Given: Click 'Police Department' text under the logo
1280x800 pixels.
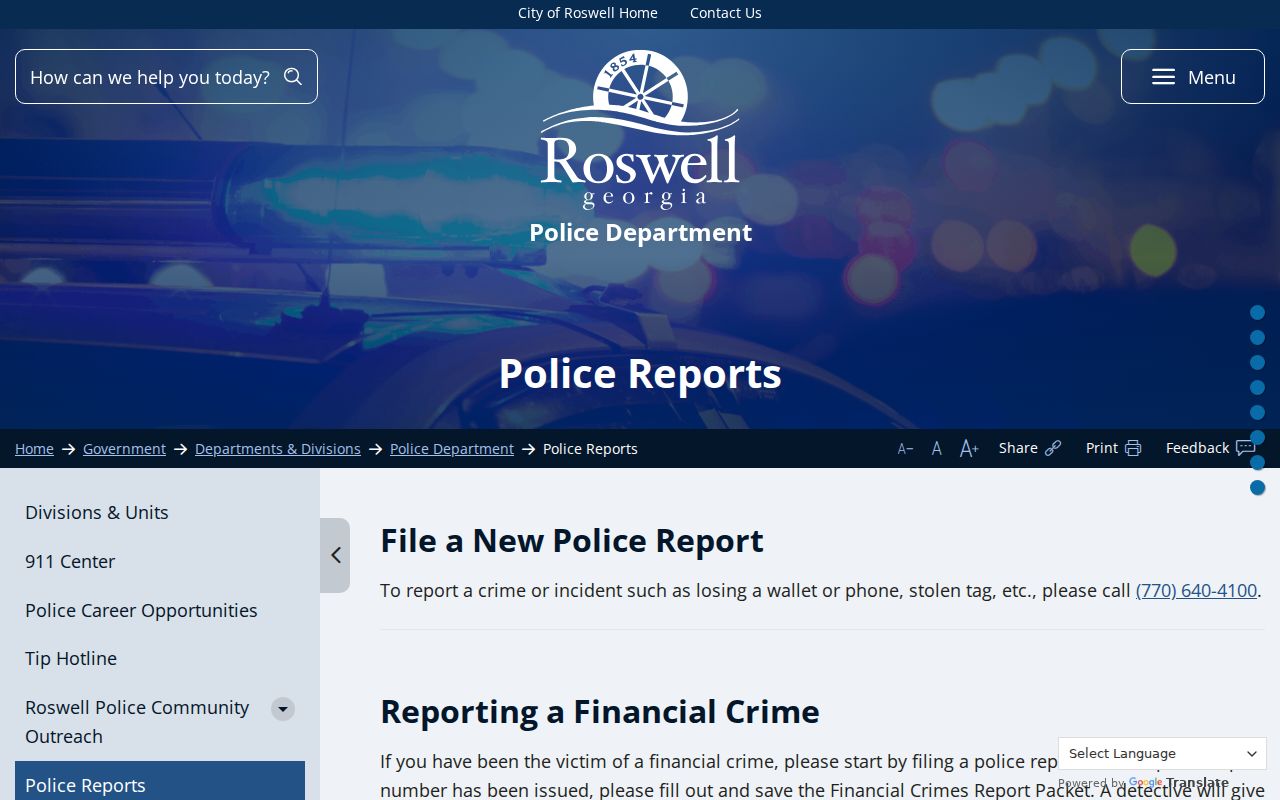Looking at the screenshot, I should (x=640, y=232).
